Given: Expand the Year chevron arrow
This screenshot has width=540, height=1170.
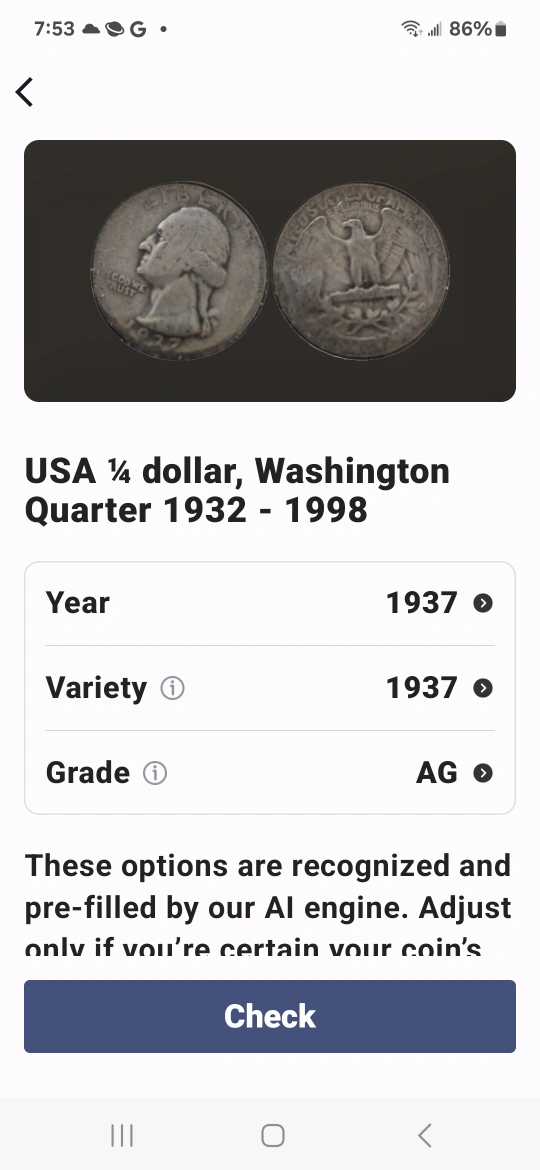Looking at the screenshot, I should click(x=483, y=603).
